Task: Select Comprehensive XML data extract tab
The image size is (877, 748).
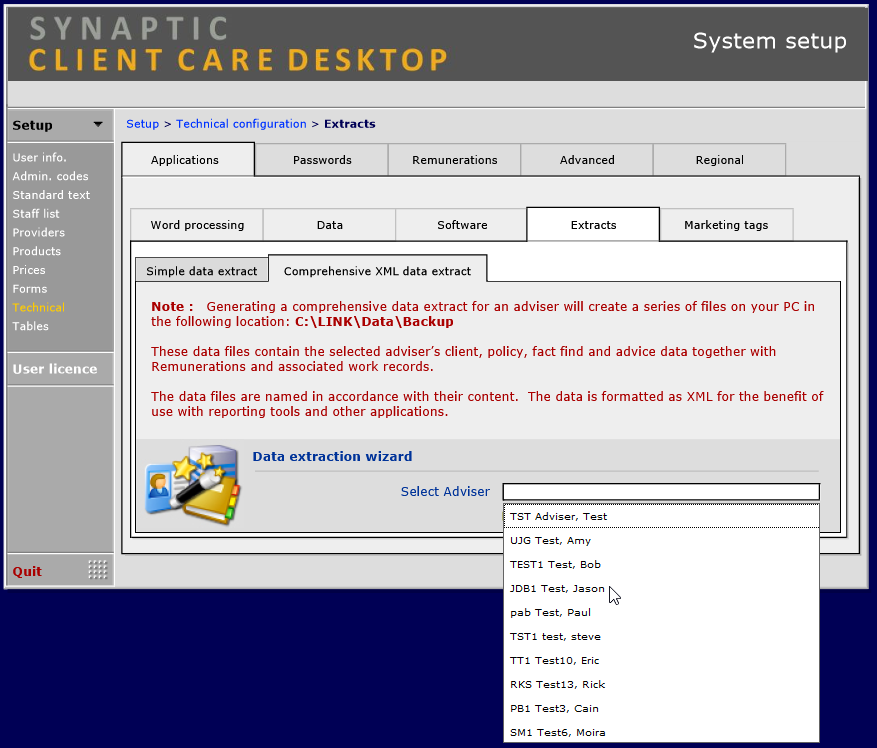Action: pyautogui.click(x=378, y=271)
